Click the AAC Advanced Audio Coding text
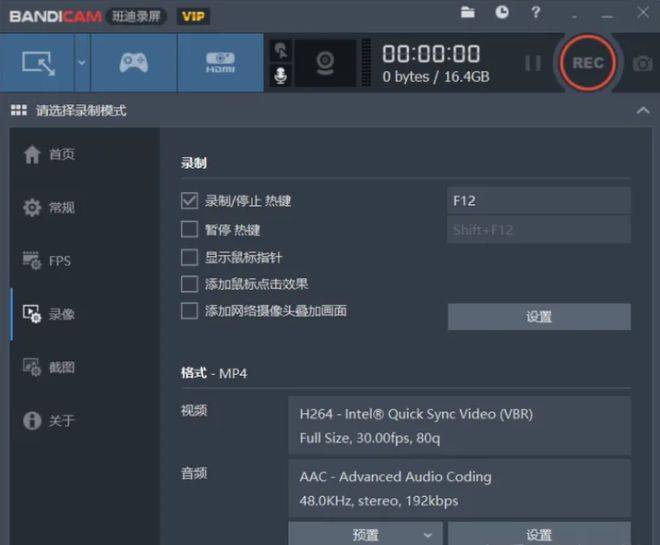660x545 pixels. pos(395,477)
